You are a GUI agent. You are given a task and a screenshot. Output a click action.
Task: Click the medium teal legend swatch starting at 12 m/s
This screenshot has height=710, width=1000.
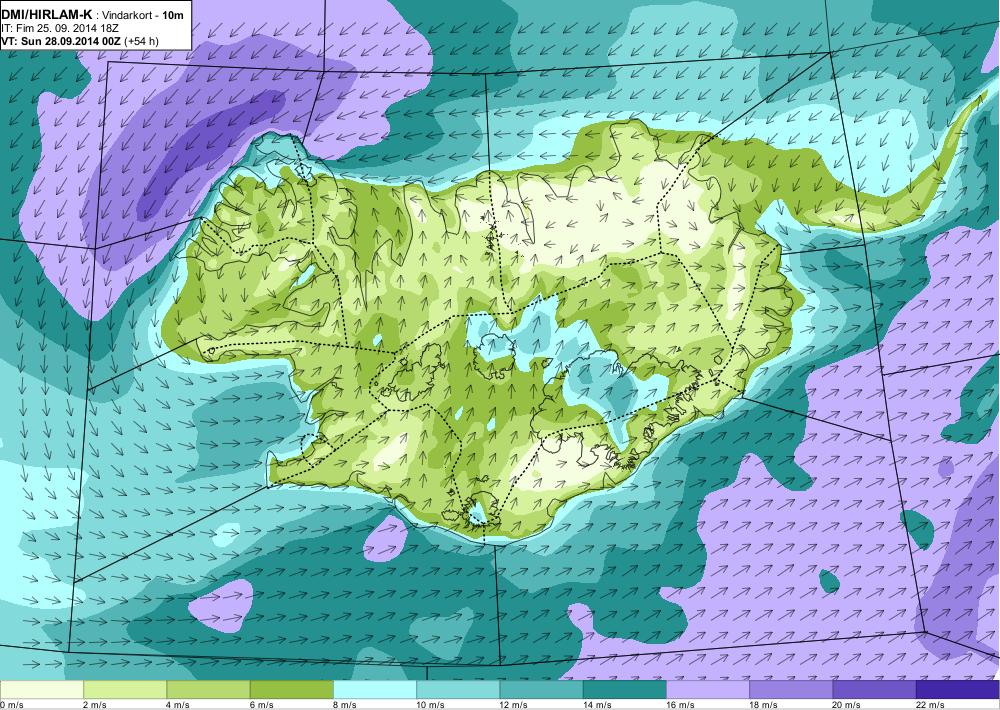[541, 690]
